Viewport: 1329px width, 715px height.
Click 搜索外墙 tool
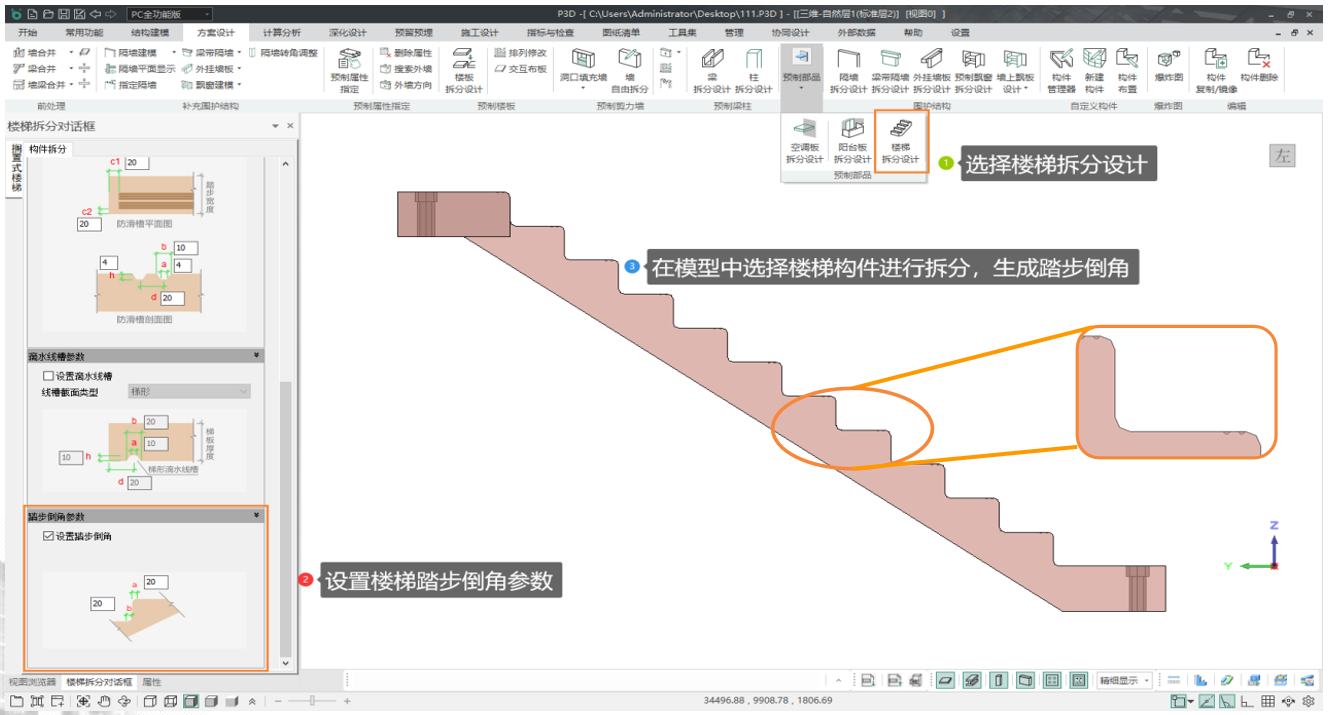click(x=405, y=69)
